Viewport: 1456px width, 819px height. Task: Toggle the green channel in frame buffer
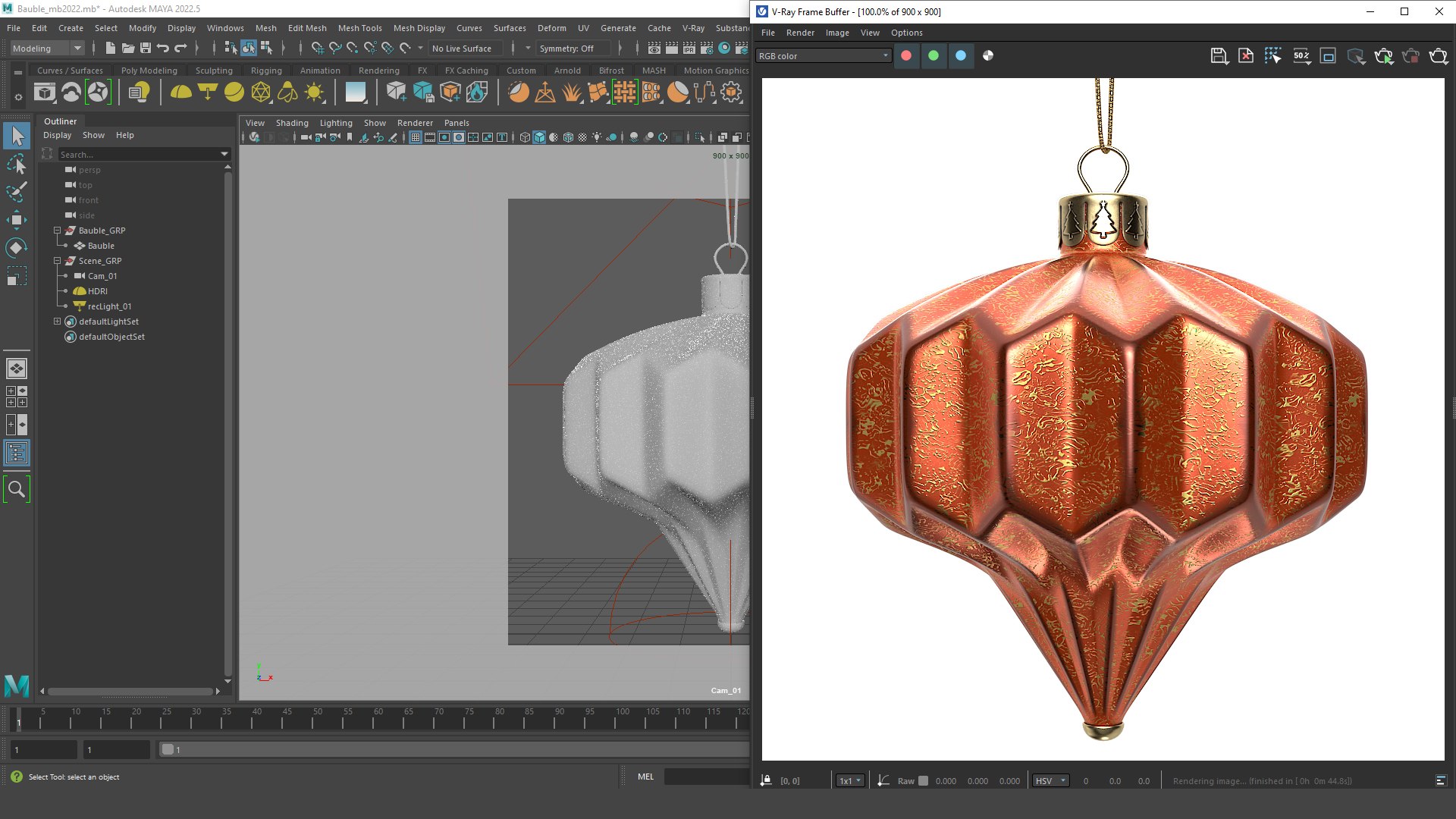tap(934, 55)
